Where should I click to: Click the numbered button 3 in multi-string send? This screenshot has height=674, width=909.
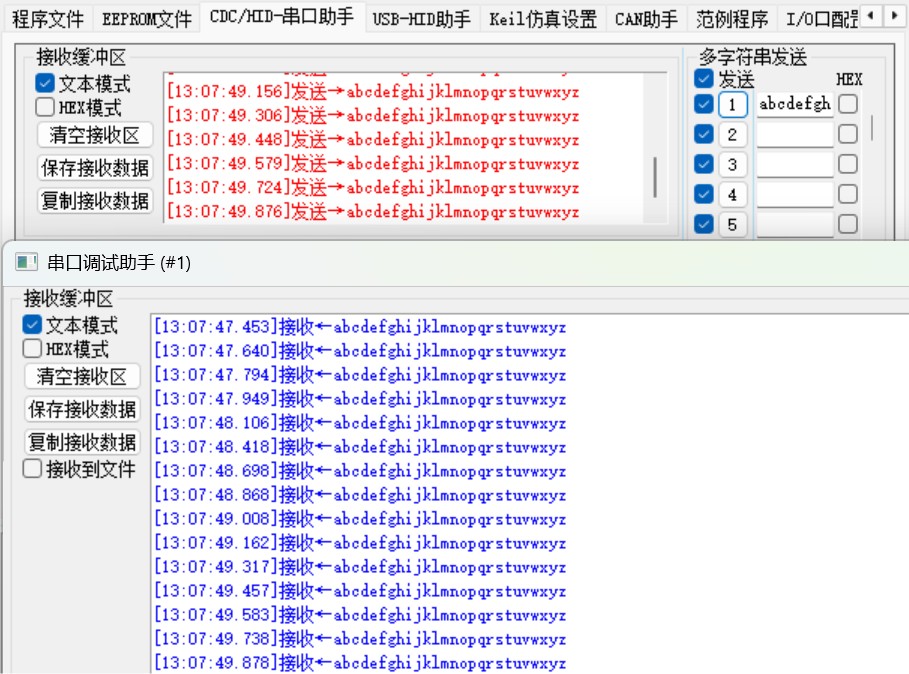point(732,165)
